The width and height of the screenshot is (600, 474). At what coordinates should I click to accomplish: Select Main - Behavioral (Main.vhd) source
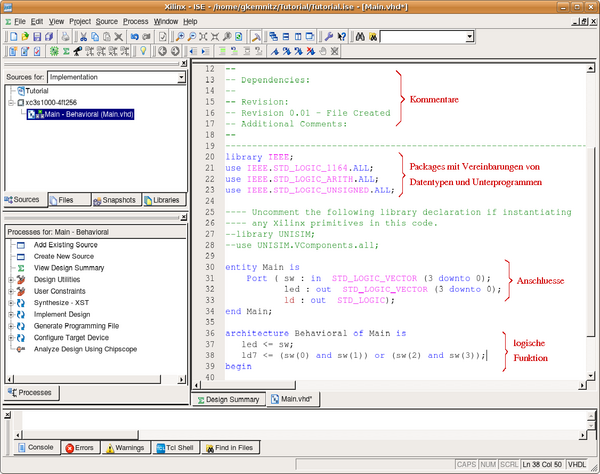[80, 114]
